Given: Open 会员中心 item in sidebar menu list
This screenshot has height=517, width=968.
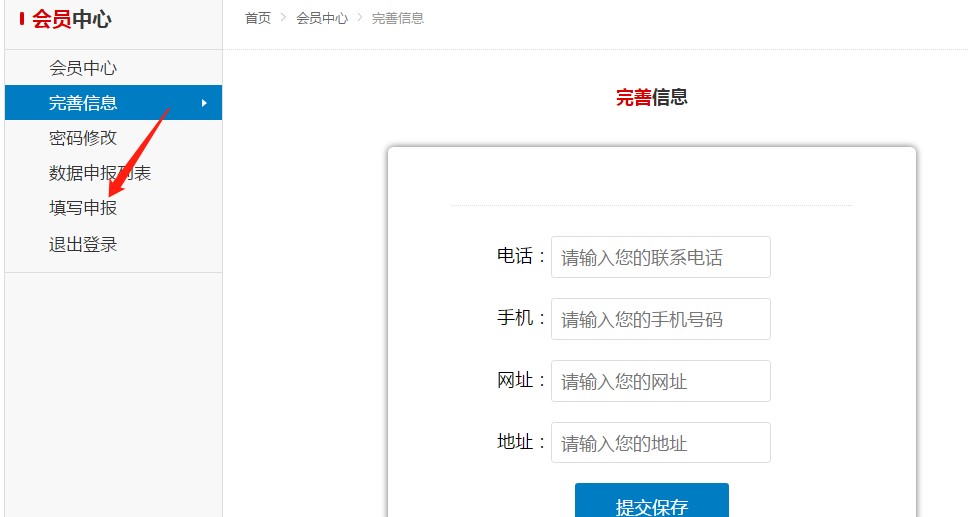Looking at the screenshot, I should tap(83, 68).
